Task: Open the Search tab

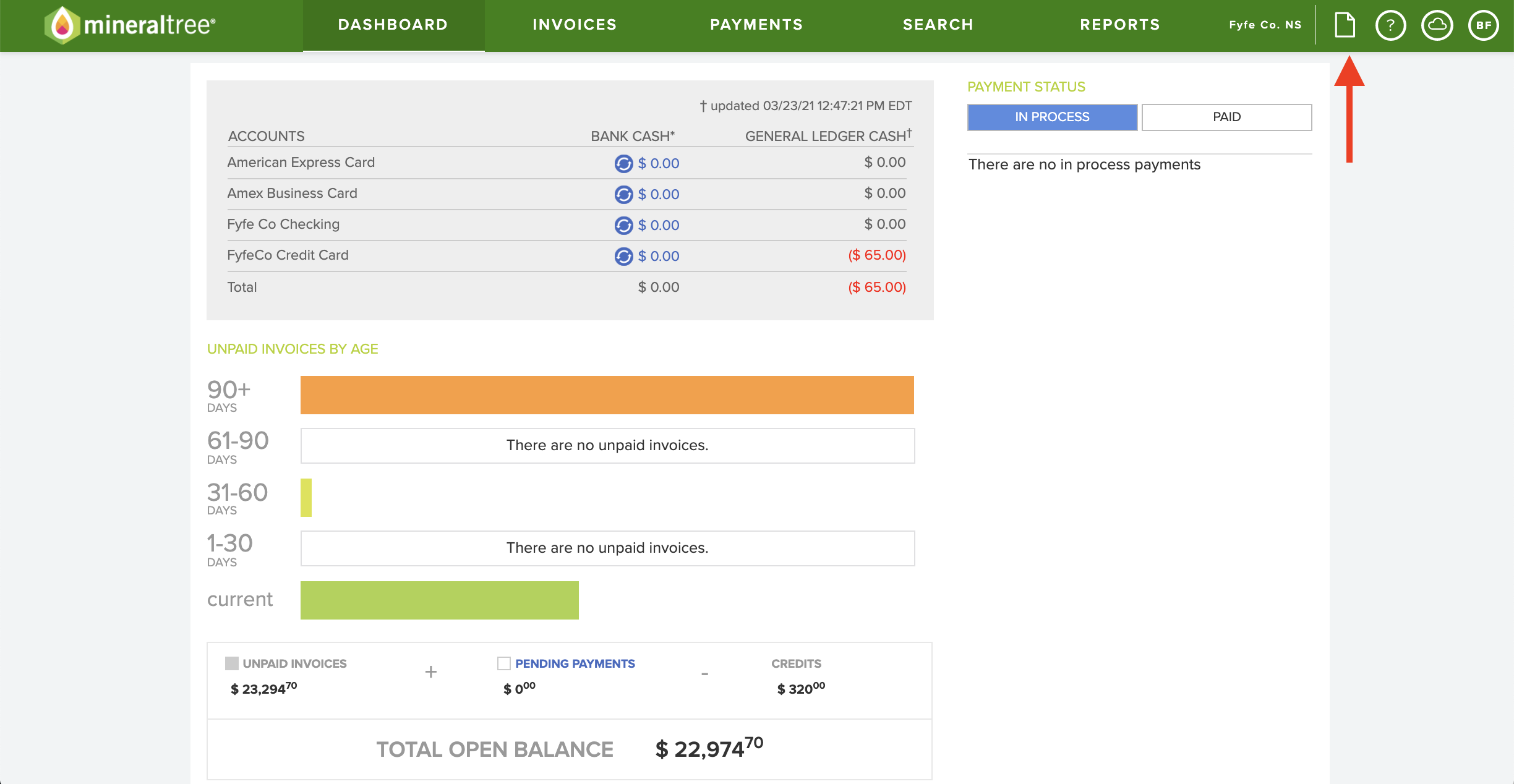Action: (x=938, y=25)
